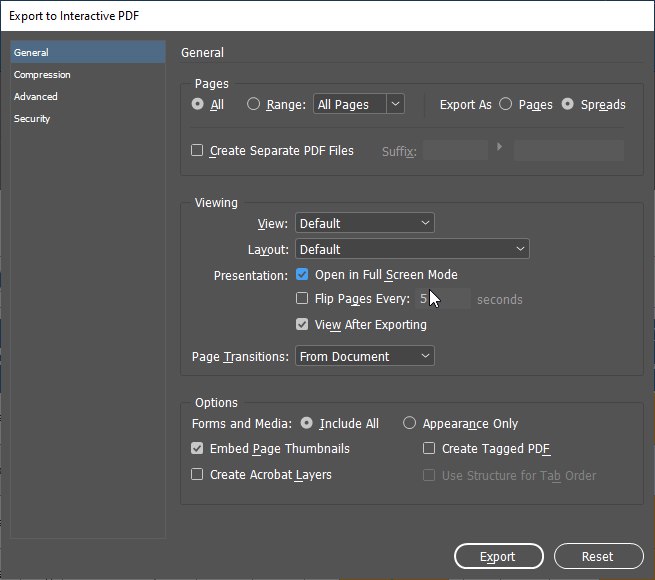Viewport: 655px width, 580px height.
Task: Open the Security settings section
Action: (x=32, y=119)
